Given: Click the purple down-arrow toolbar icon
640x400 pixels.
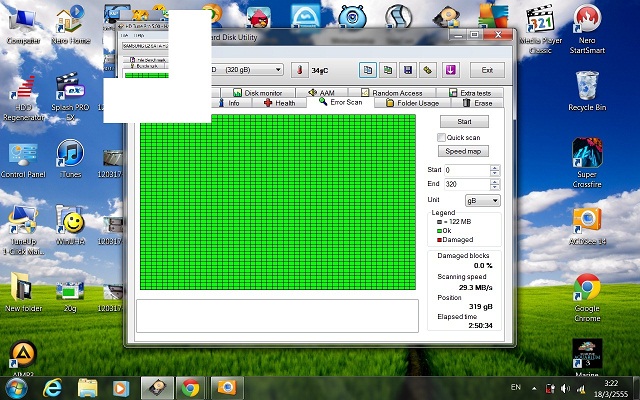Looking at the screenshot, I should tap(450, 70).
